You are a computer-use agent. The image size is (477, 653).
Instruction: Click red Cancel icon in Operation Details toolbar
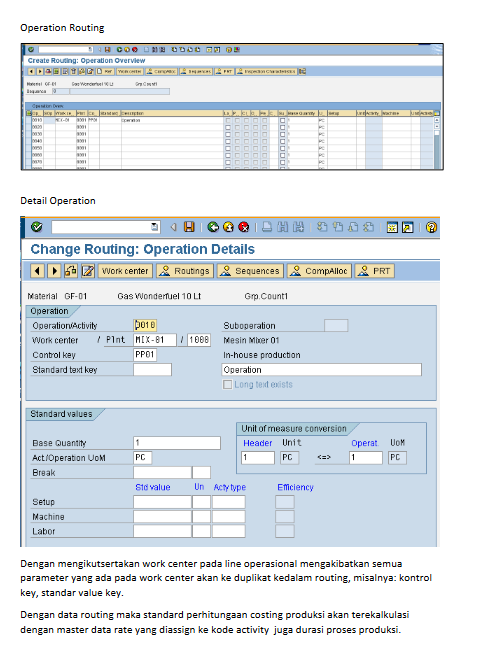(x=244, y=227)
